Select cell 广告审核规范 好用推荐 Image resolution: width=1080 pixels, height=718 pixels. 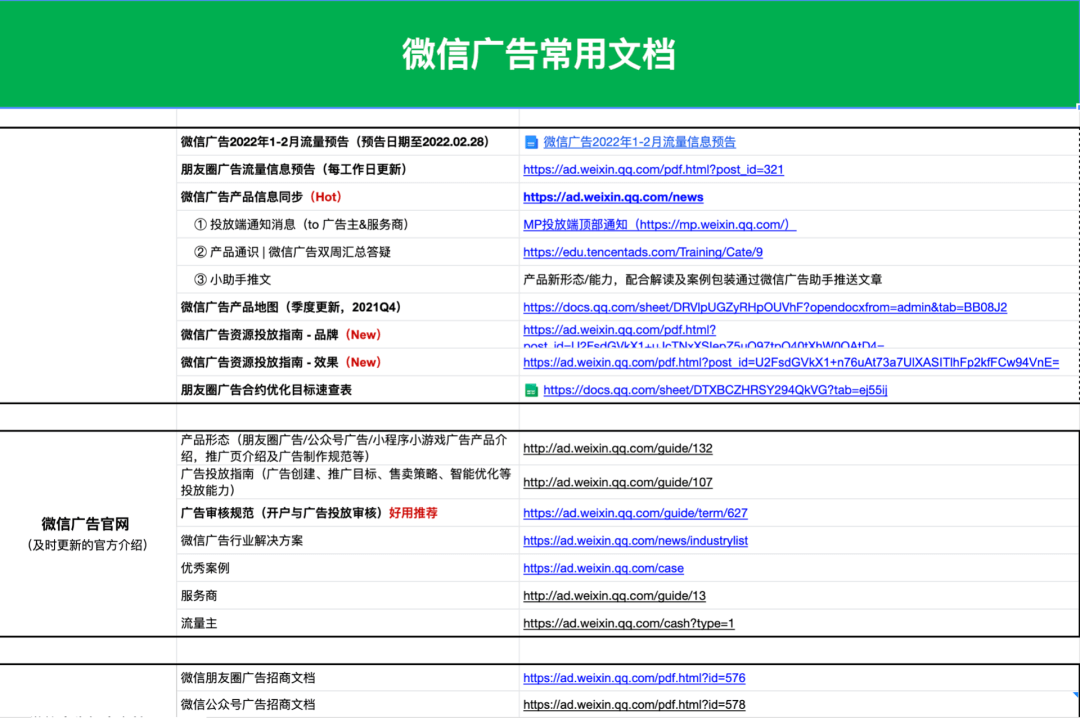click(x=348, y=513)
